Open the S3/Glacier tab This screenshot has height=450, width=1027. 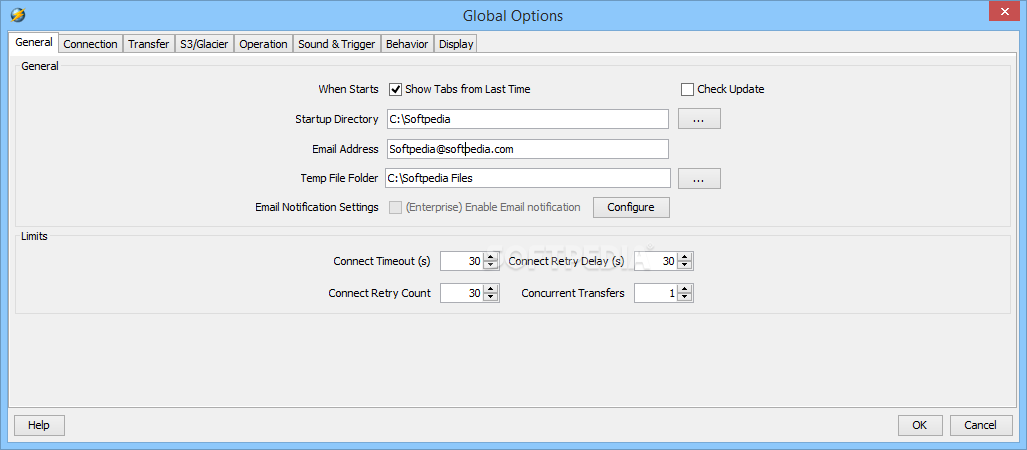pos(204,44)
